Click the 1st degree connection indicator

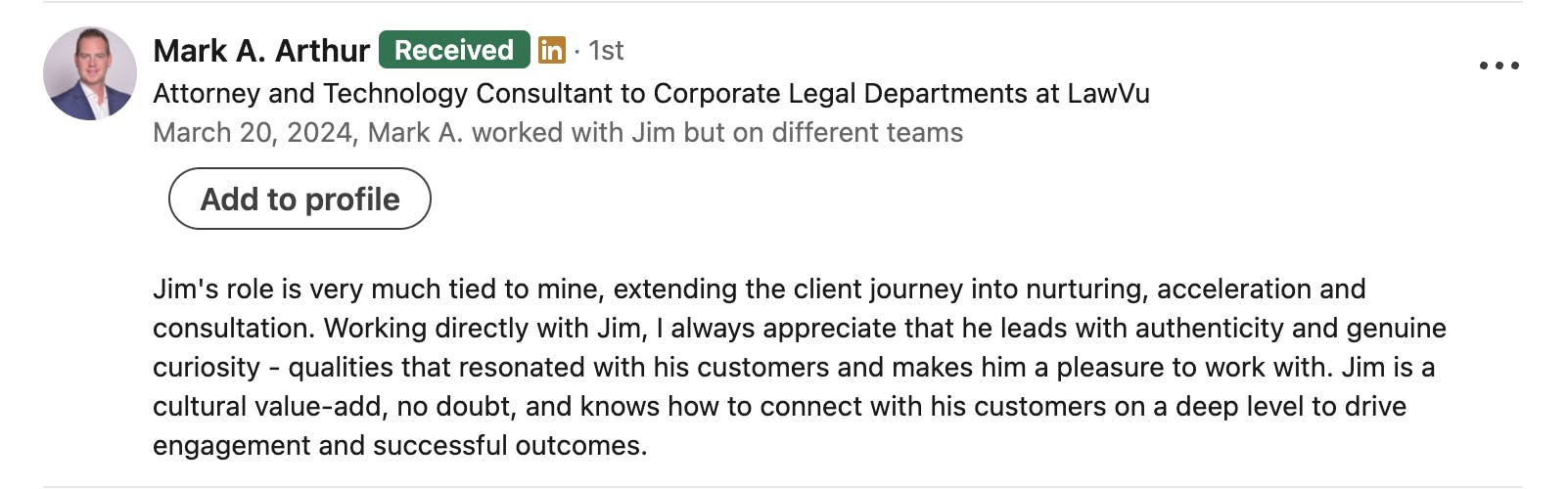click(x=606, y=51)
